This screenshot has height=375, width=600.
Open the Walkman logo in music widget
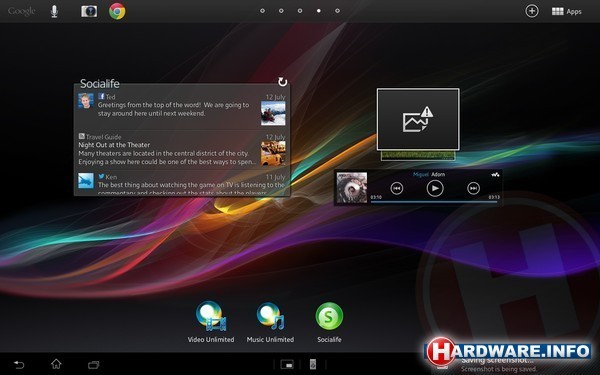coord(495,175)
